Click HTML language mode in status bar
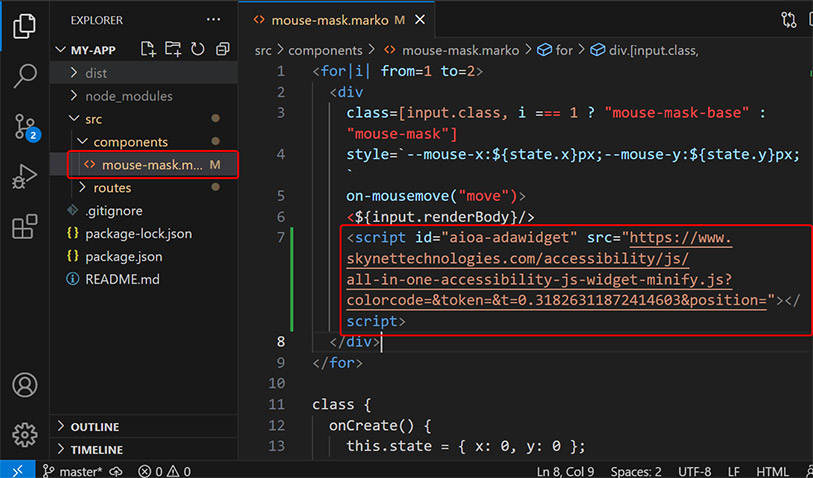This screenshot has height=478, width=813. (x=772, y=471)
